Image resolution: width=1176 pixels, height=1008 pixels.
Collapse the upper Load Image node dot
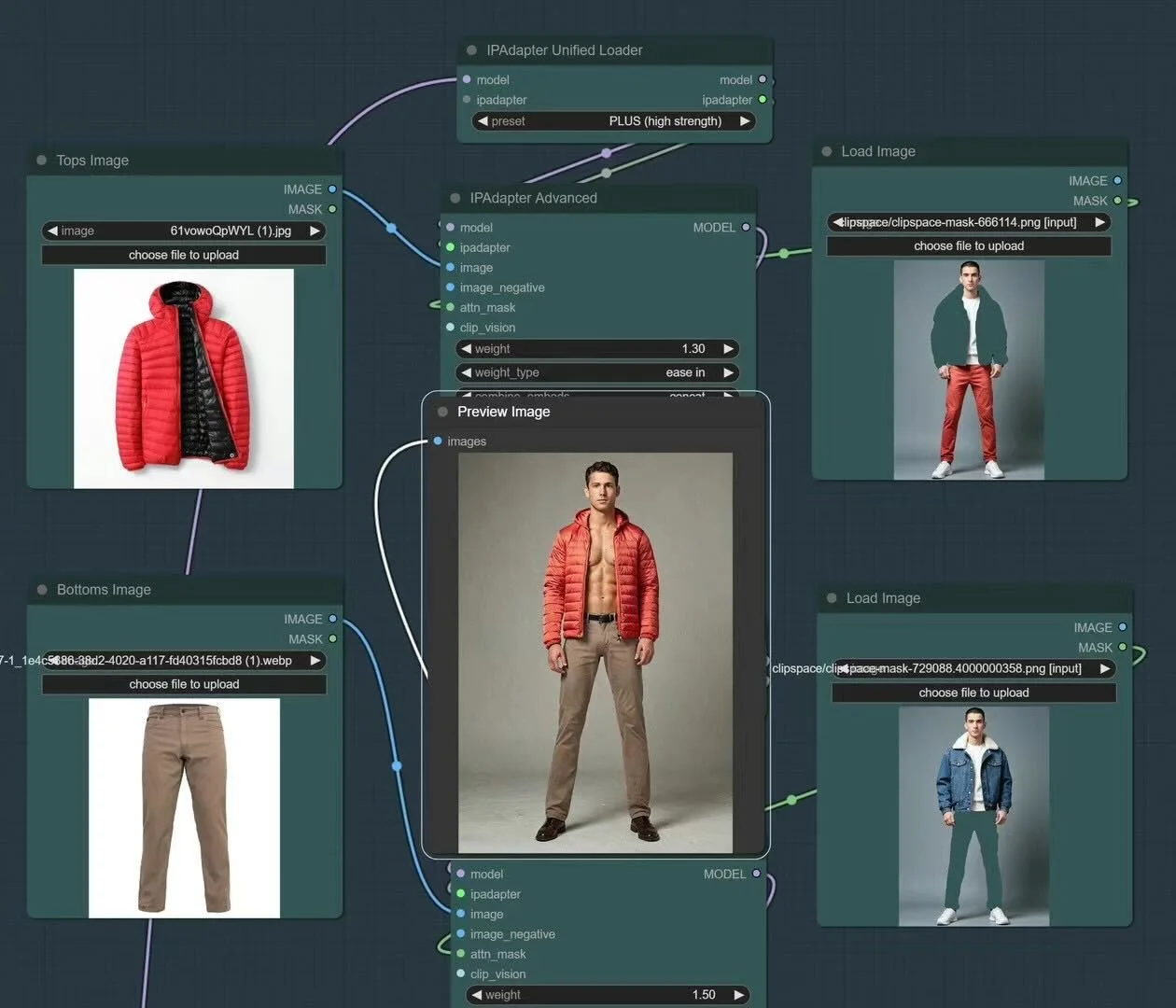point(826,151)
